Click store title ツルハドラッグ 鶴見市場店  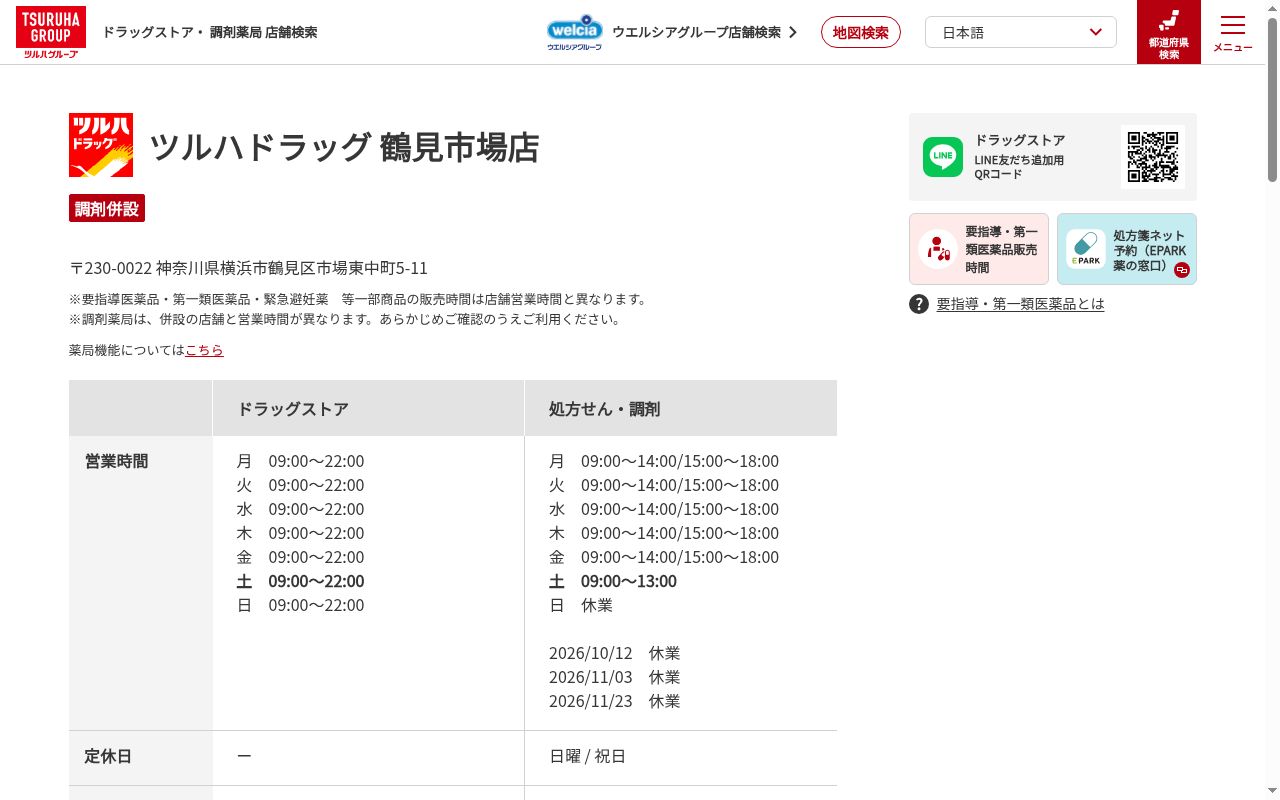pos(344,147)
